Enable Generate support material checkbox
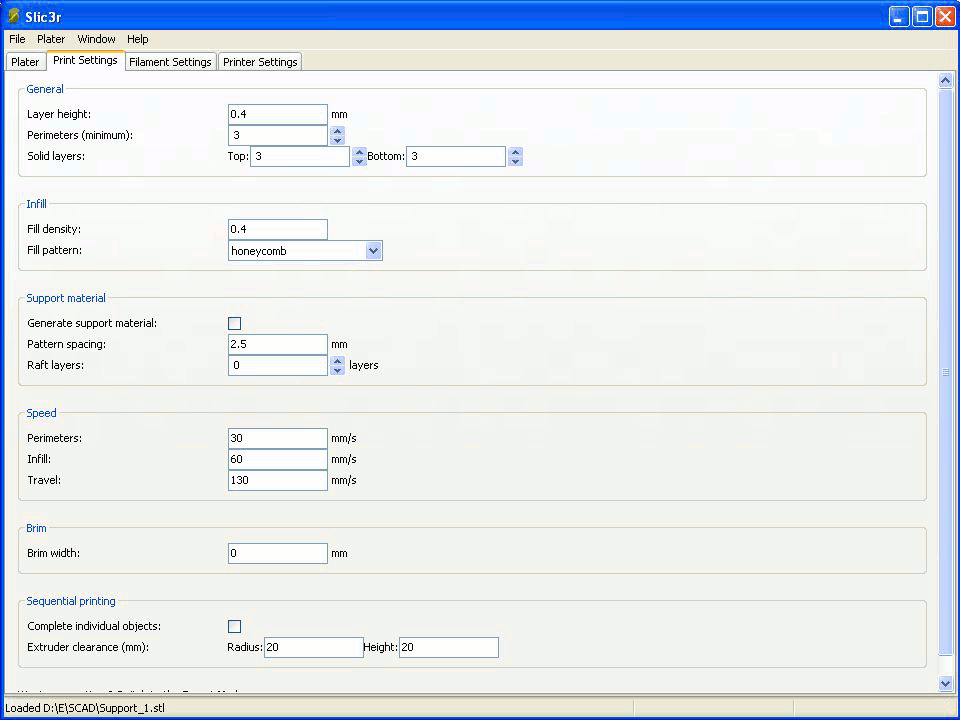This screenshot has height=720, width=960. [x=235, y=323]
